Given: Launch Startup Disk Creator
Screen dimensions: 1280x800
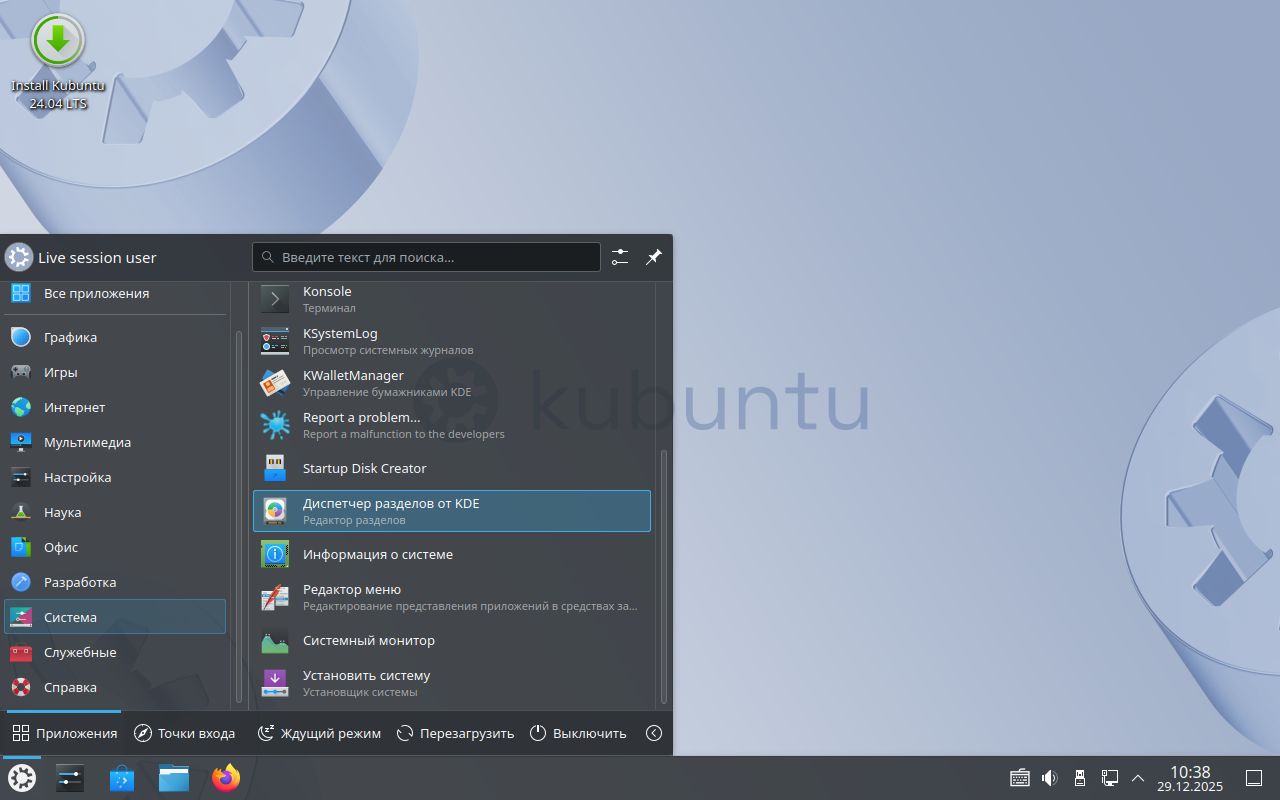Looking at the screenshot, I should 452,468.
